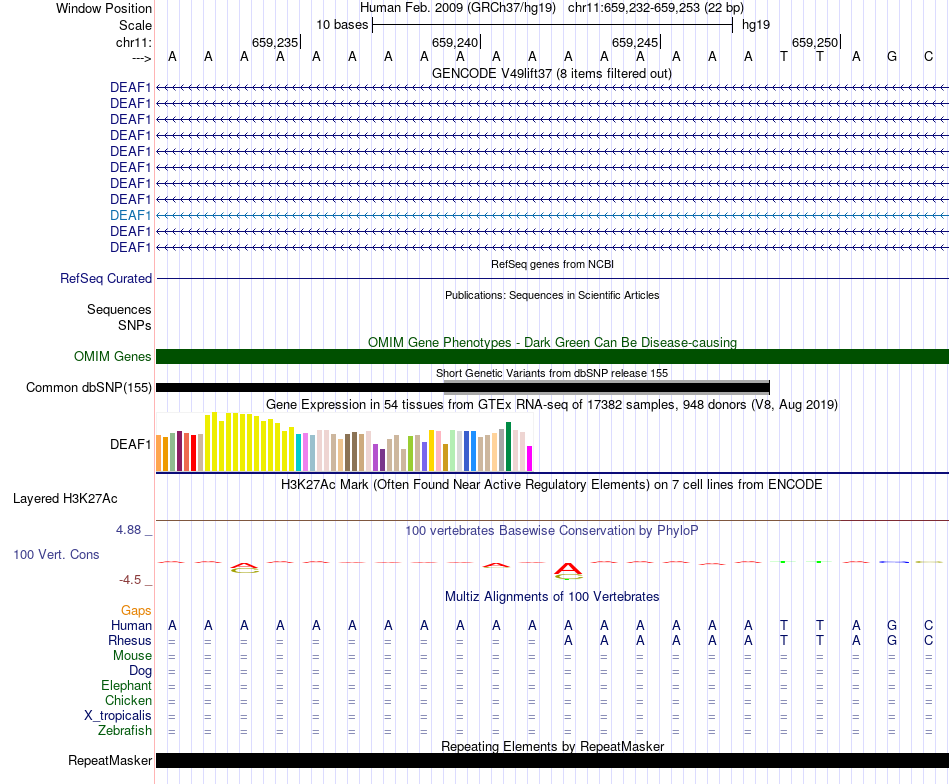The image size is (950, 784).
Task: Click 'OMIM Gene Phenotypes' track title
Action: (x=552, y=342)
